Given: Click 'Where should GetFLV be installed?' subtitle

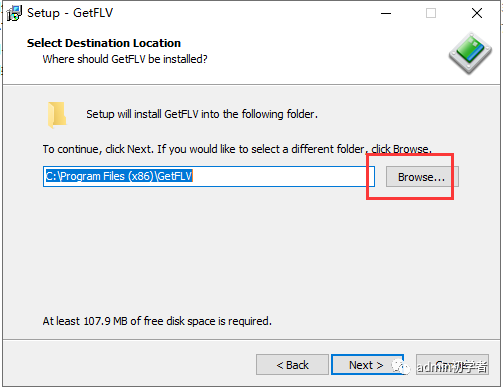Looking at the screenshot, I should (x=125, y=59).
